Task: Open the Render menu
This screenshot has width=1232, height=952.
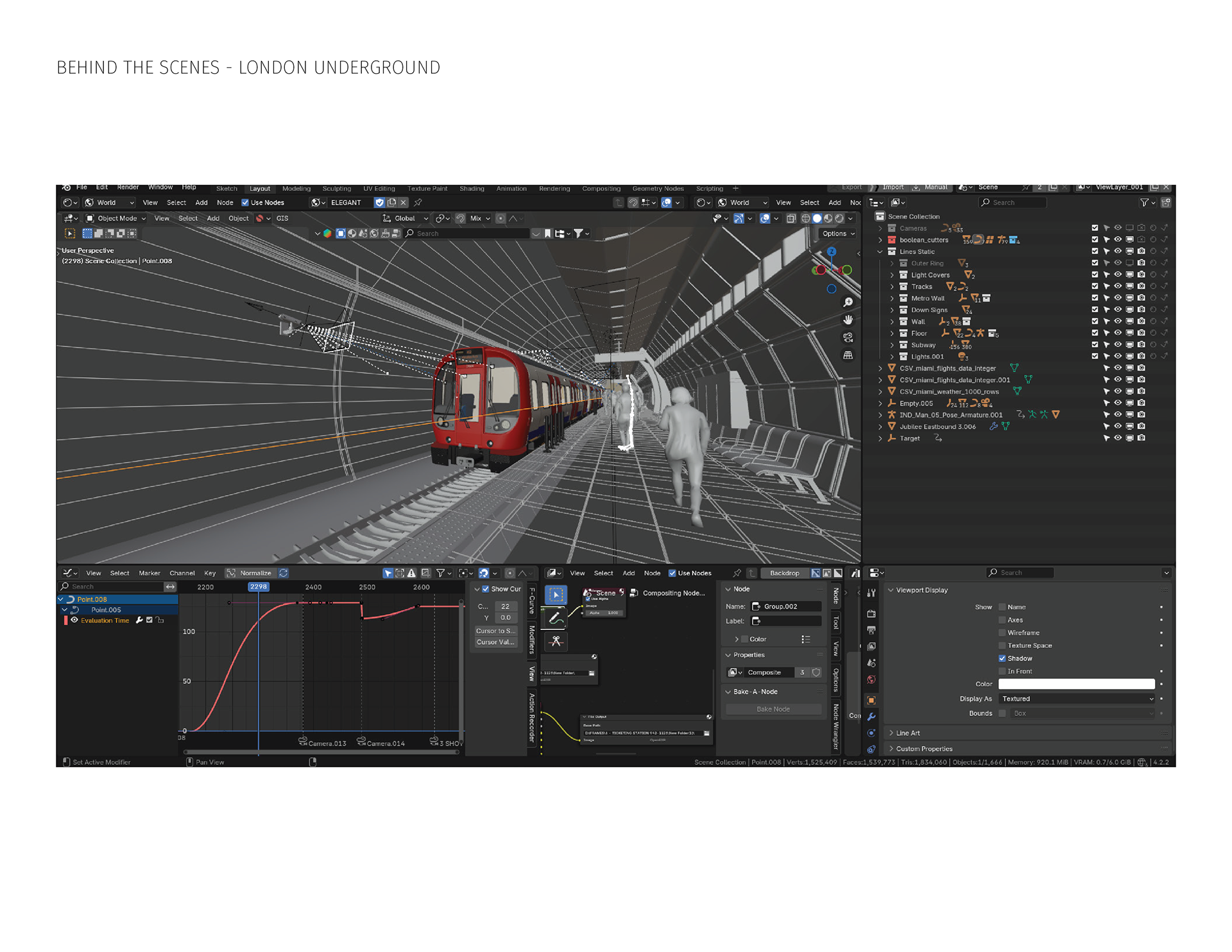Action: click(128, 187)
